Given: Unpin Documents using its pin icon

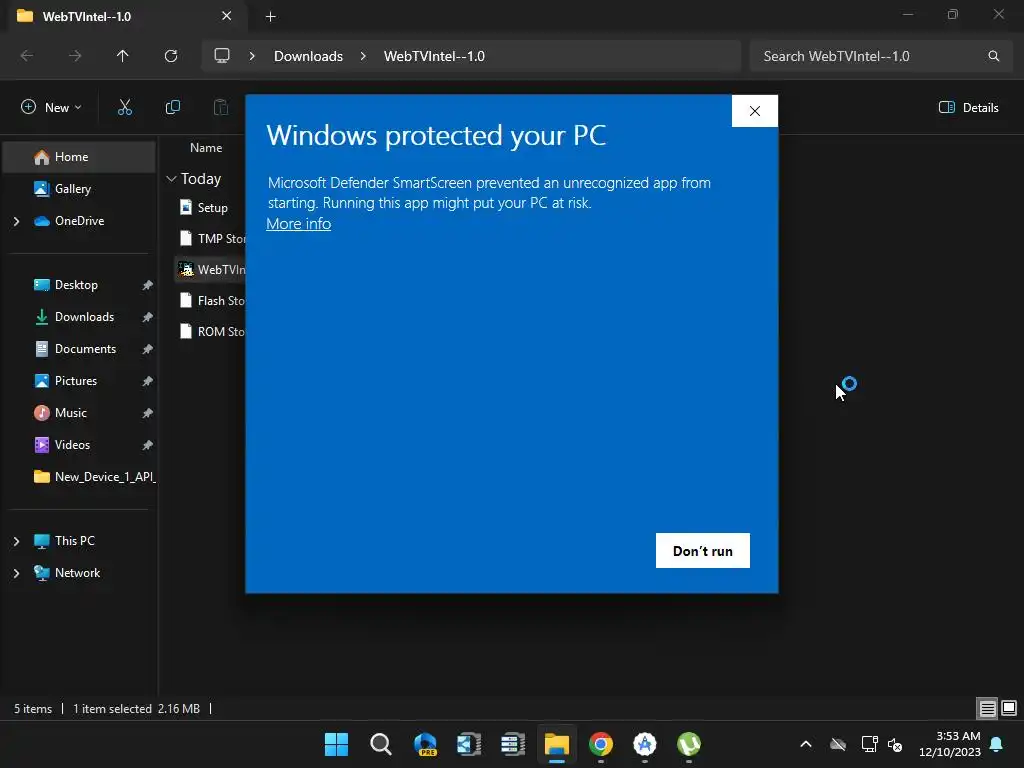Looking at the screenshot, I should pos(148,349).
